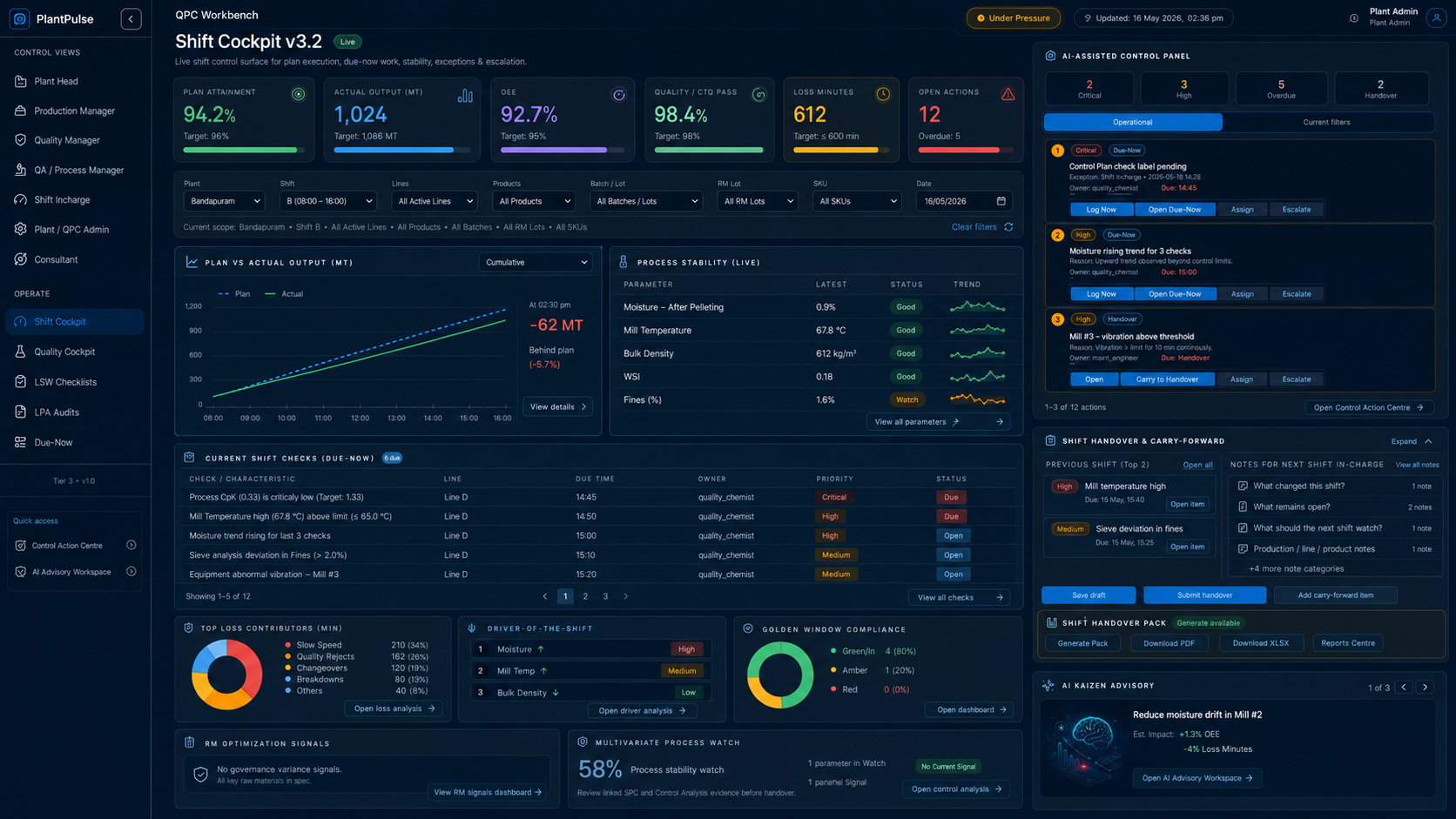Click the AI-Assisted Control Panel icon
The width and height of the screenshot is (1456, 819).
[x=1050, y=56]
